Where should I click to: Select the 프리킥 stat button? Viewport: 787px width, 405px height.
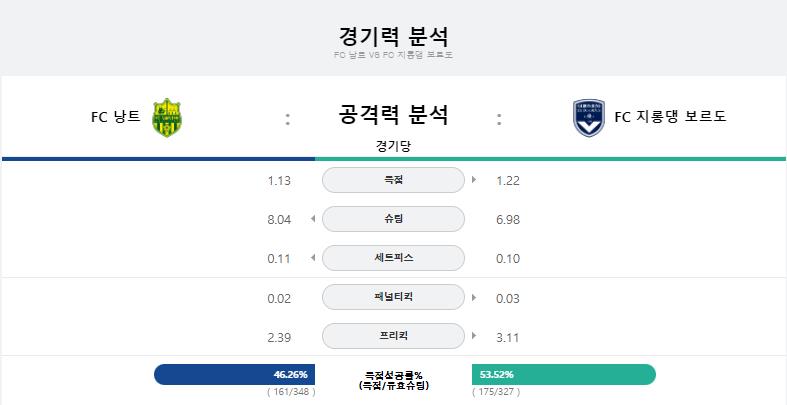[x=393, y=336]
